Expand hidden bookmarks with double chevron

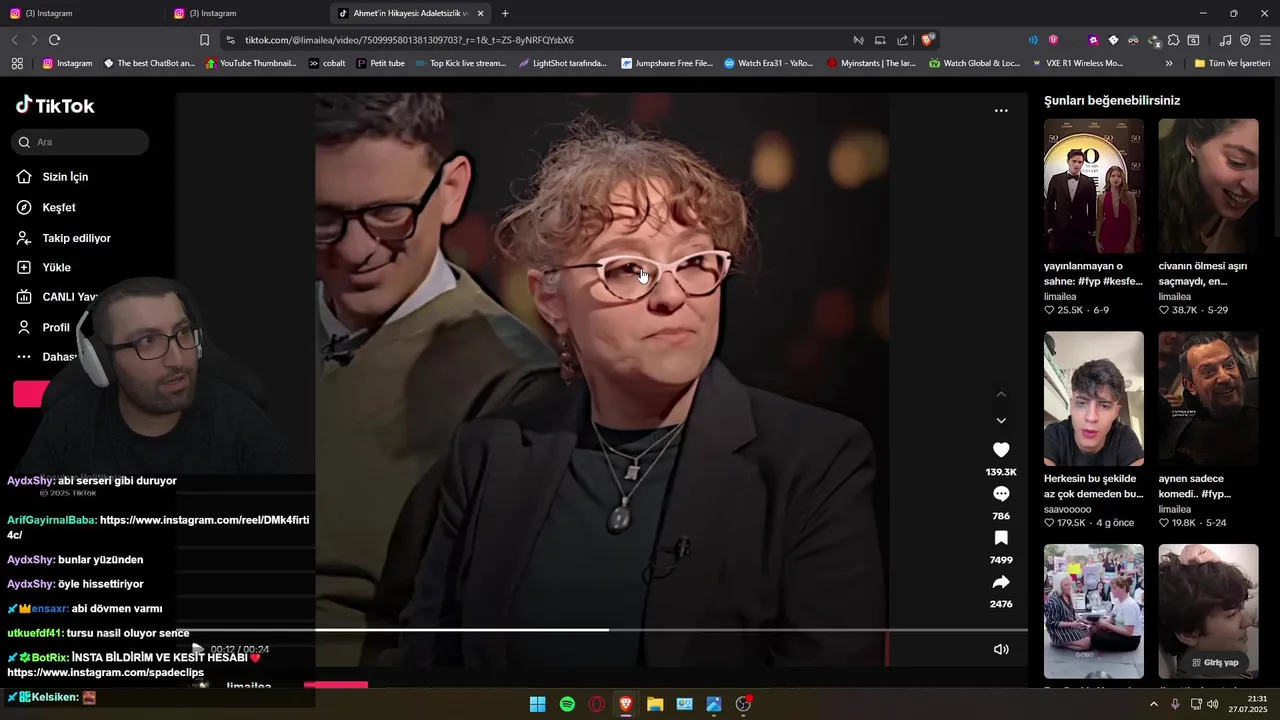click(x=1169, y=63)
